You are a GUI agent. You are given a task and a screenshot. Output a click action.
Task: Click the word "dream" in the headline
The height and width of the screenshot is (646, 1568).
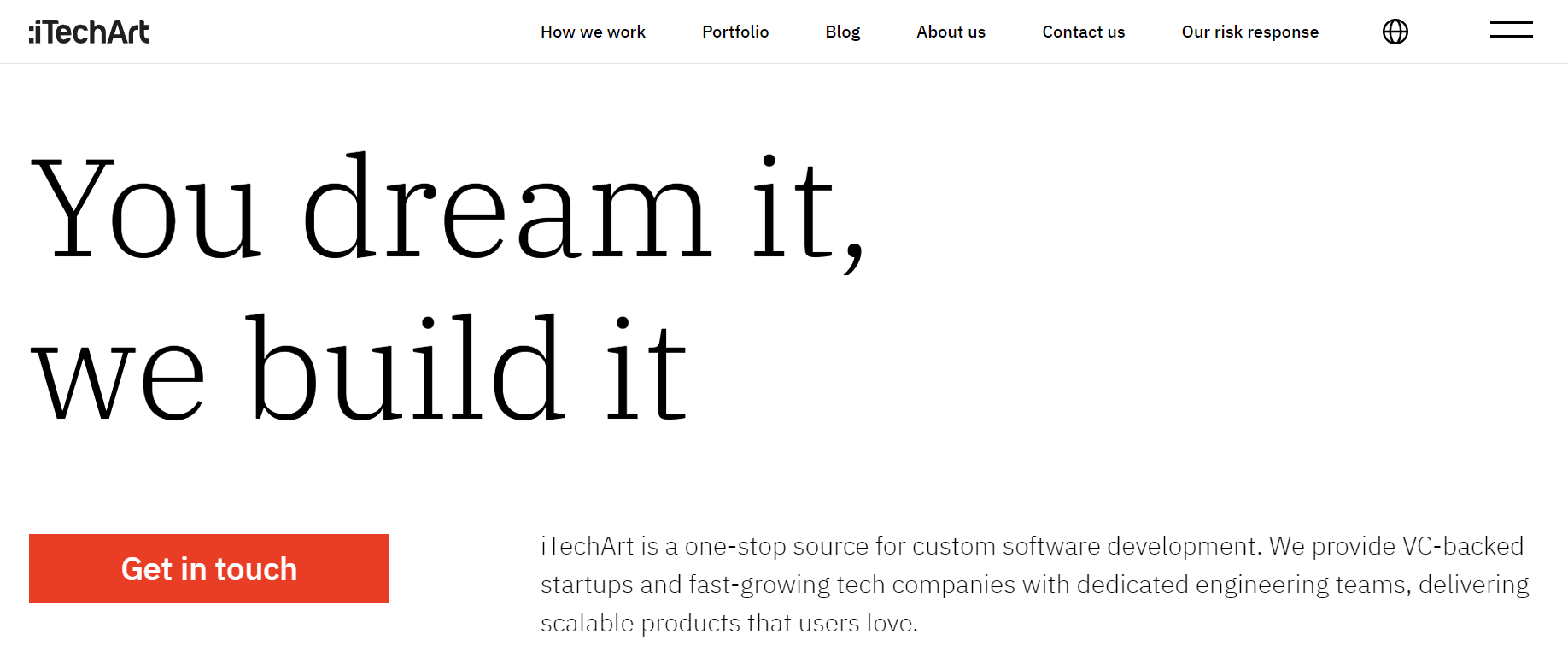506,209
